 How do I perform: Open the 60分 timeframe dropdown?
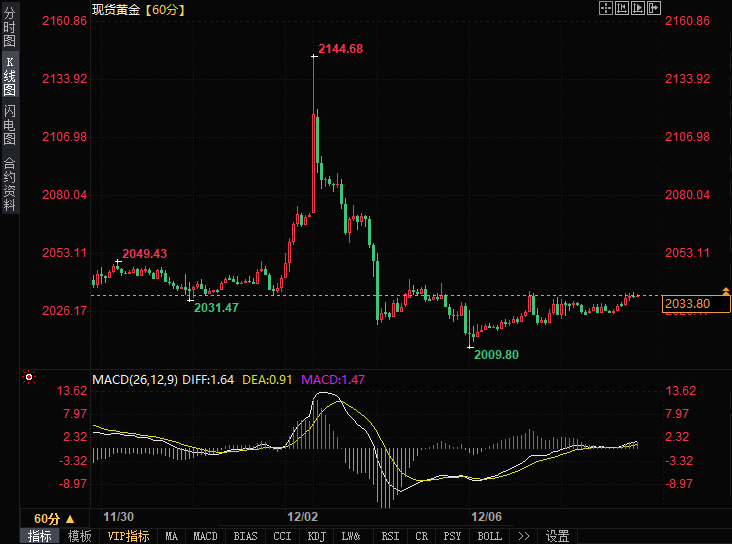pos(54,519)
